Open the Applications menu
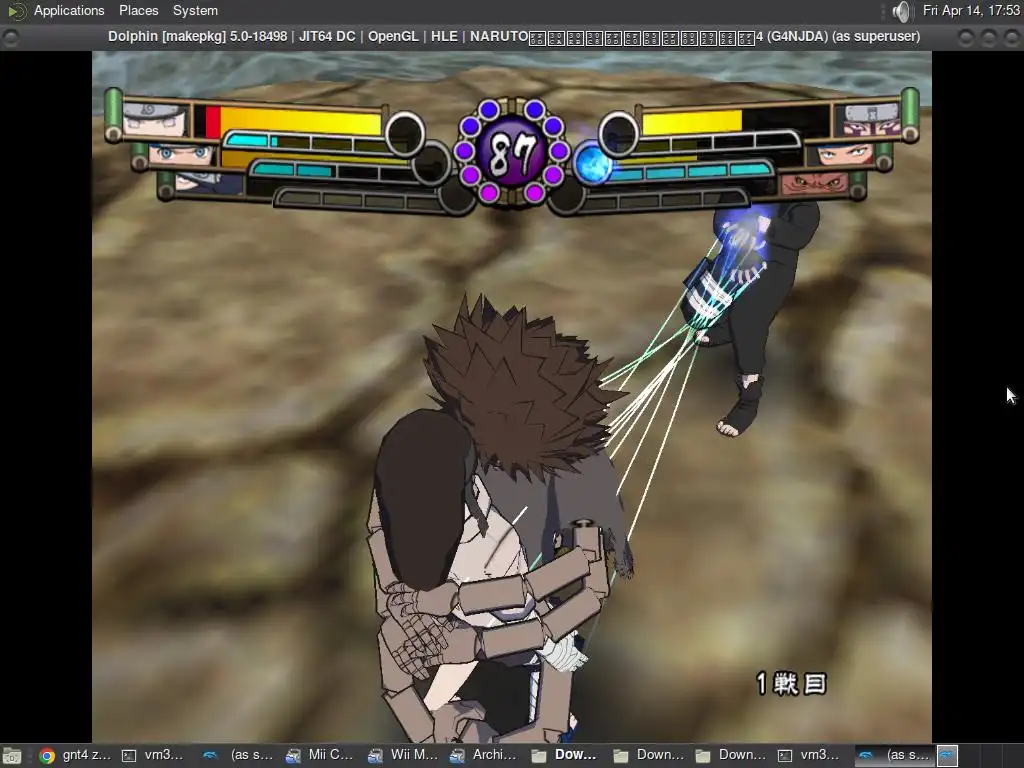Viewport: 1024px width, 768px height. tap(69, 10)
